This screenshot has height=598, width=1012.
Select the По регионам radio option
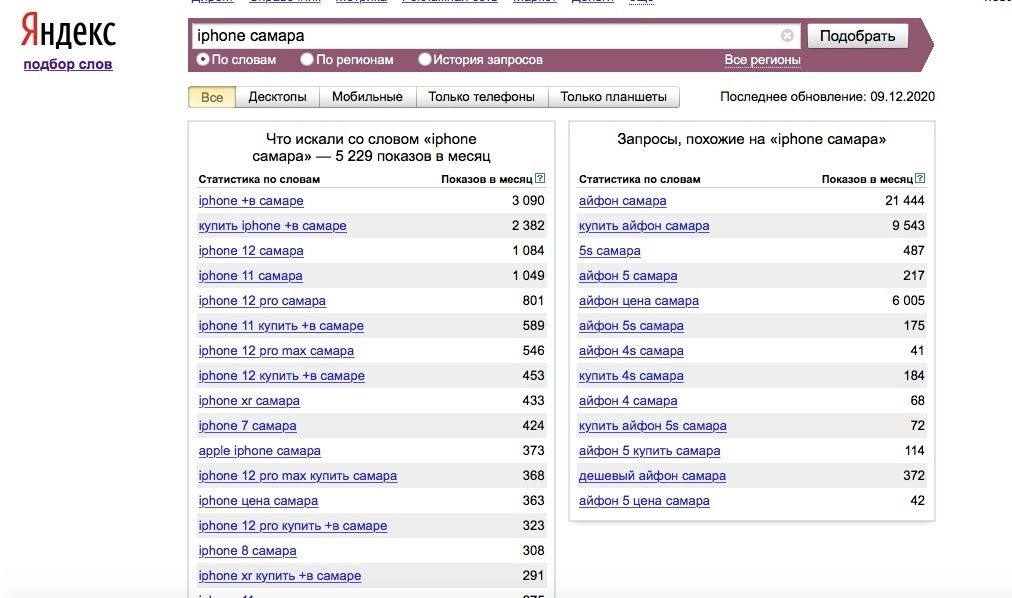[x=307, y=59]
